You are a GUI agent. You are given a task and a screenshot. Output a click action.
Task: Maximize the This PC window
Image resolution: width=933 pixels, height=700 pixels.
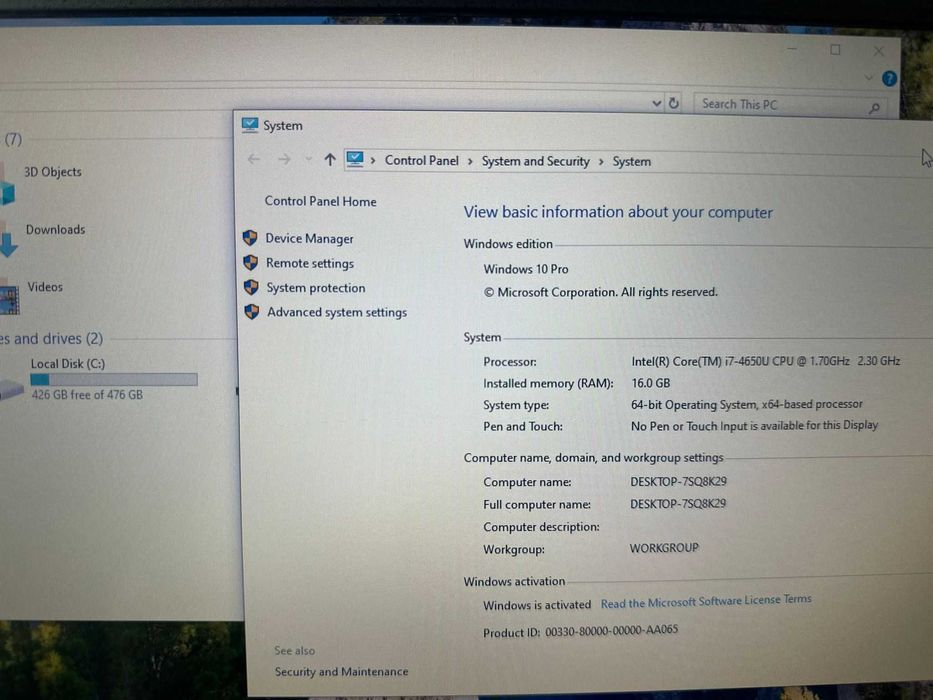click(x=835, y=50)
